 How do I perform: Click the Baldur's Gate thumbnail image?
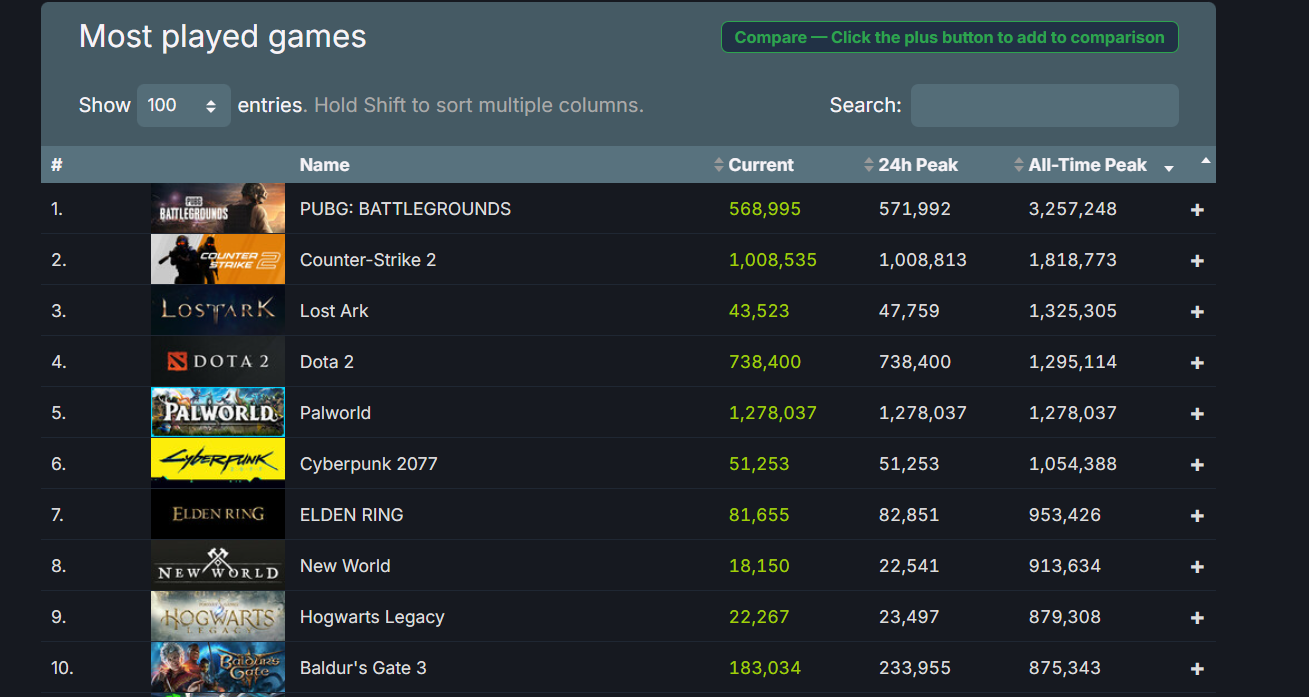click(218, 667)
